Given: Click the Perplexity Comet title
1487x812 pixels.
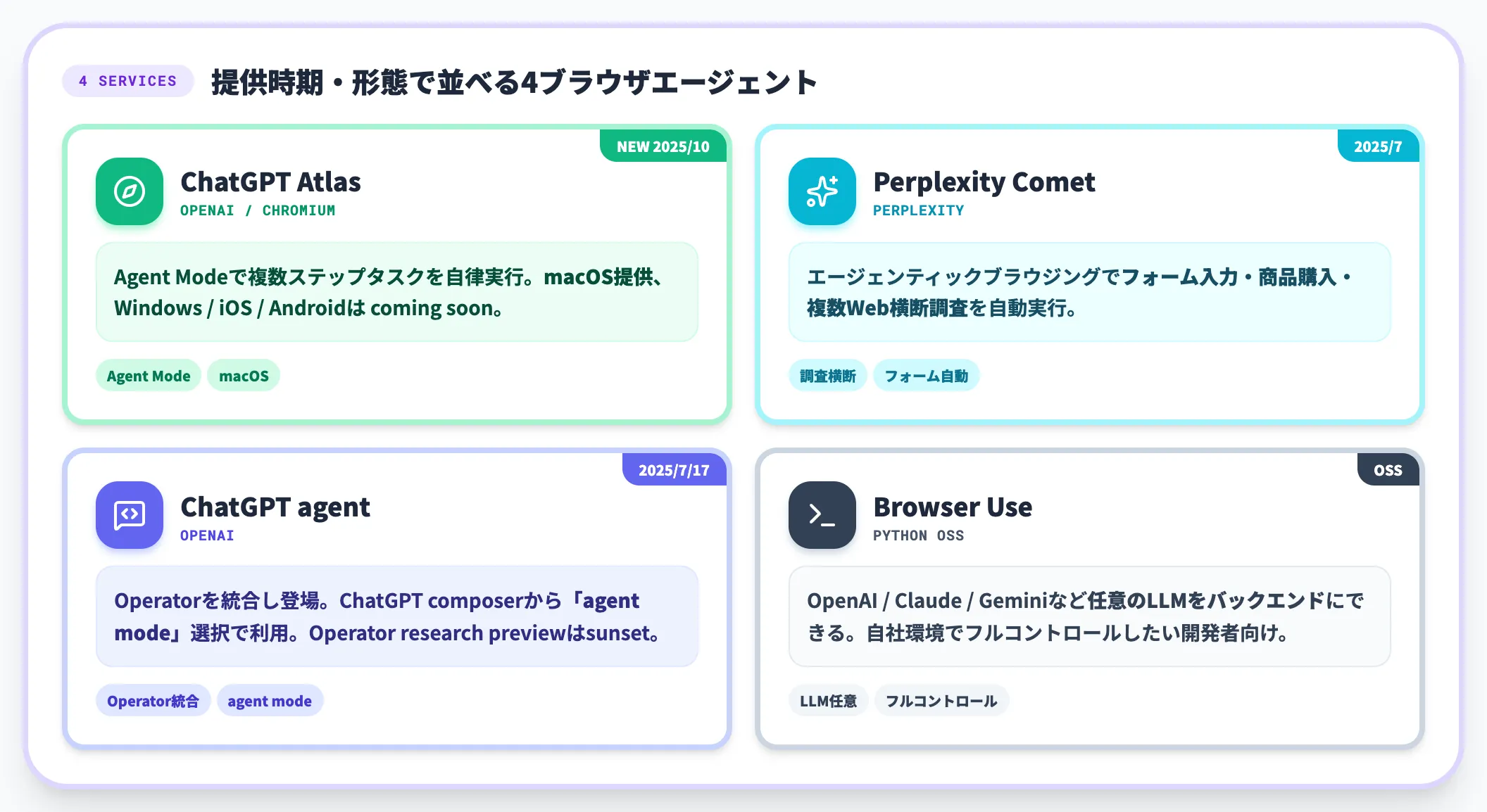Looking at the screenshot, I should pyautogui.click(x=984, y=182).
